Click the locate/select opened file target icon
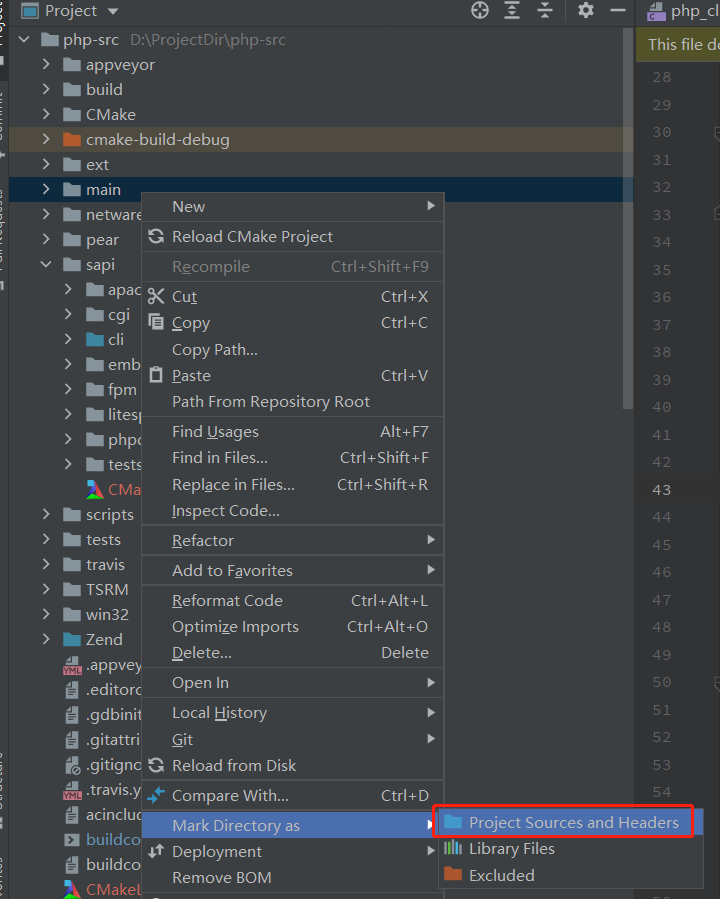 pyautogui.click(x=480, y=10)
